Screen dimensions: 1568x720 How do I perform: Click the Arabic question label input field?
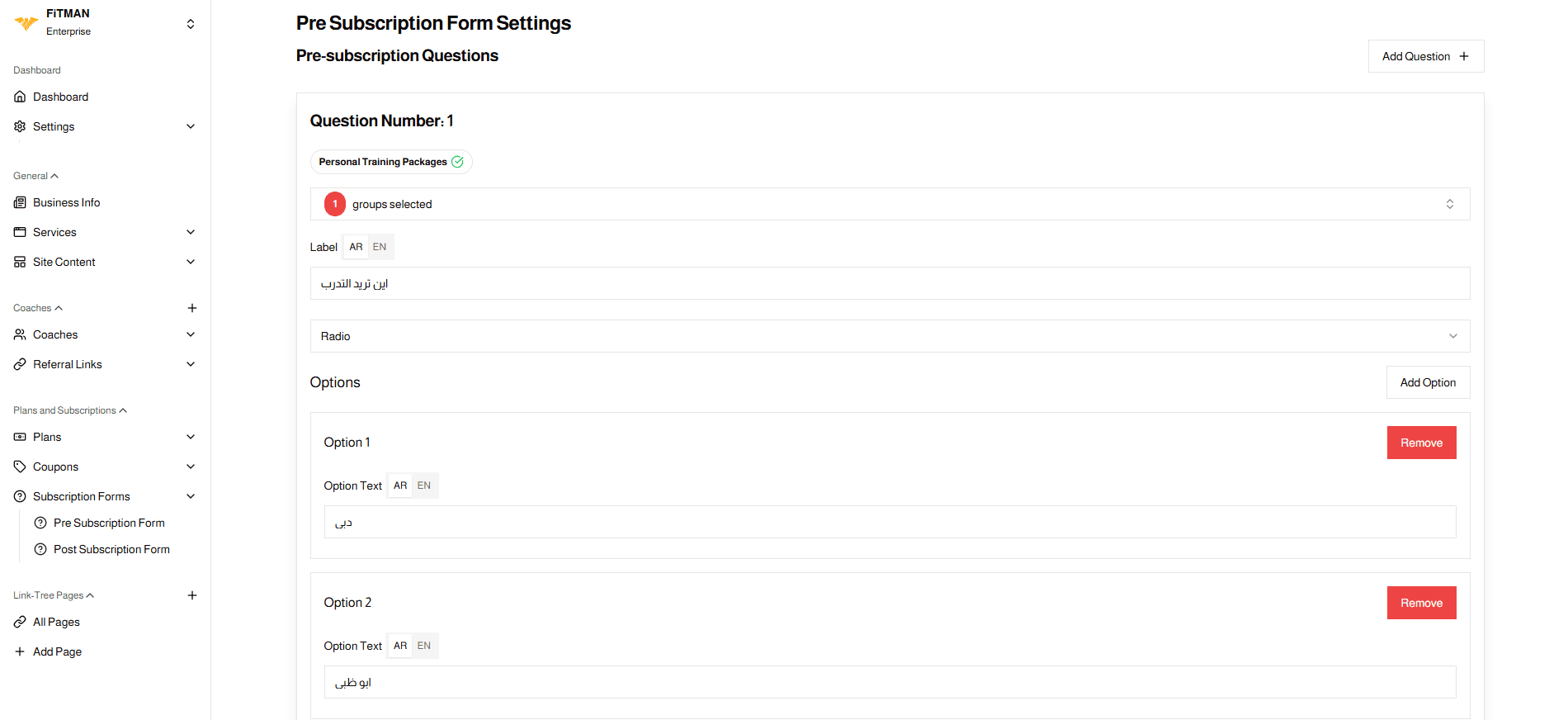pyautogui.click(x=890, y=283)
